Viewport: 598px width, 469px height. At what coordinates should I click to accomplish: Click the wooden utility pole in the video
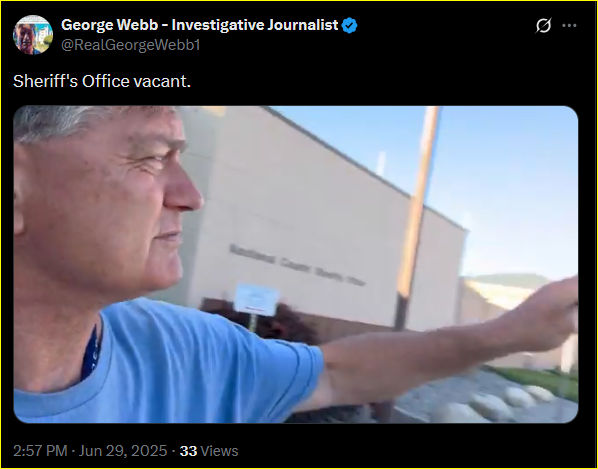click(x=417, y=214)
